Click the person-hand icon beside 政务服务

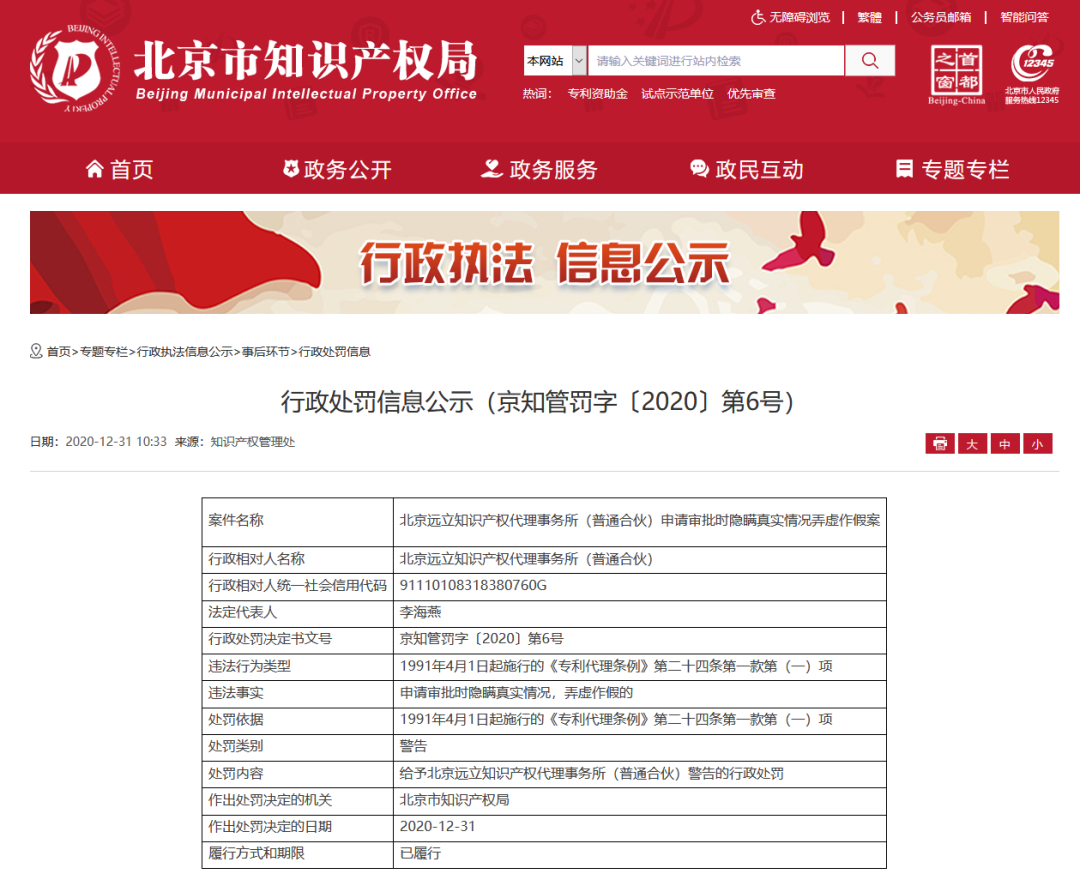tap(491, 169)
